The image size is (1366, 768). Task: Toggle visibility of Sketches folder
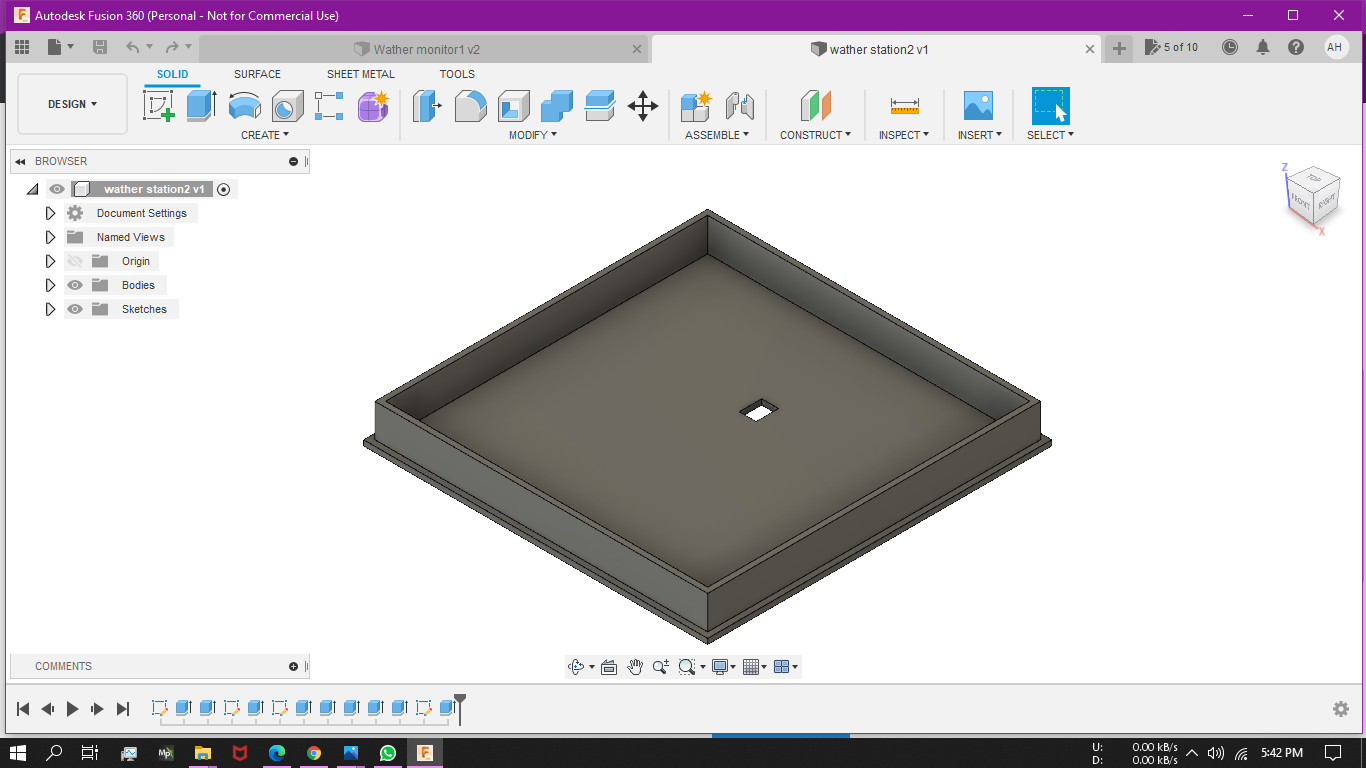pos(75,309)
